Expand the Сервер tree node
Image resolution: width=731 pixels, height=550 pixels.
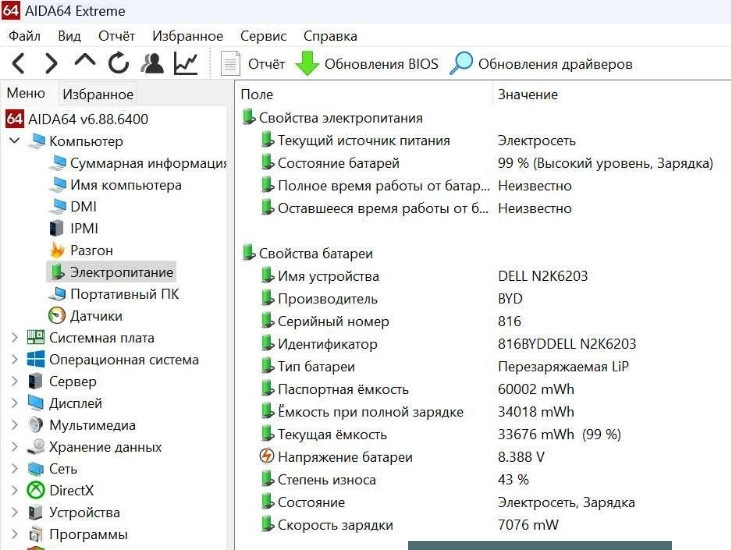click(x=14, y=381)
